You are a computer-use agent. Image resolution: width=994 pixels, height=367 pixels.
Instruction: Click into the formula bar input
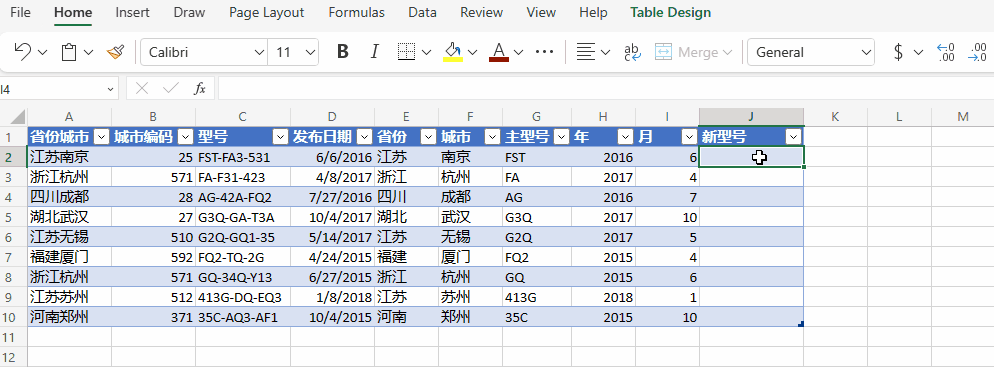[x=605, y=89]
